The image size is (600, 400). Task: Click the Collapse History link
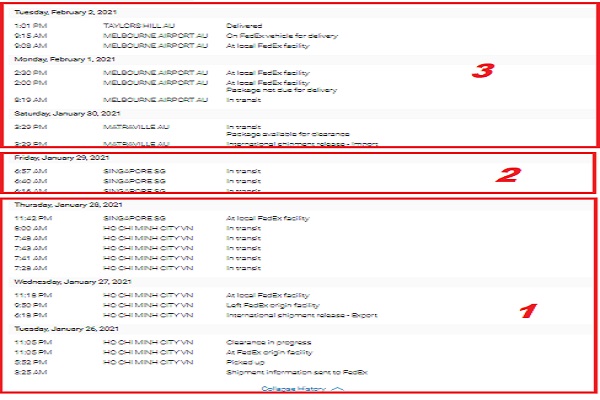[294, 386]
